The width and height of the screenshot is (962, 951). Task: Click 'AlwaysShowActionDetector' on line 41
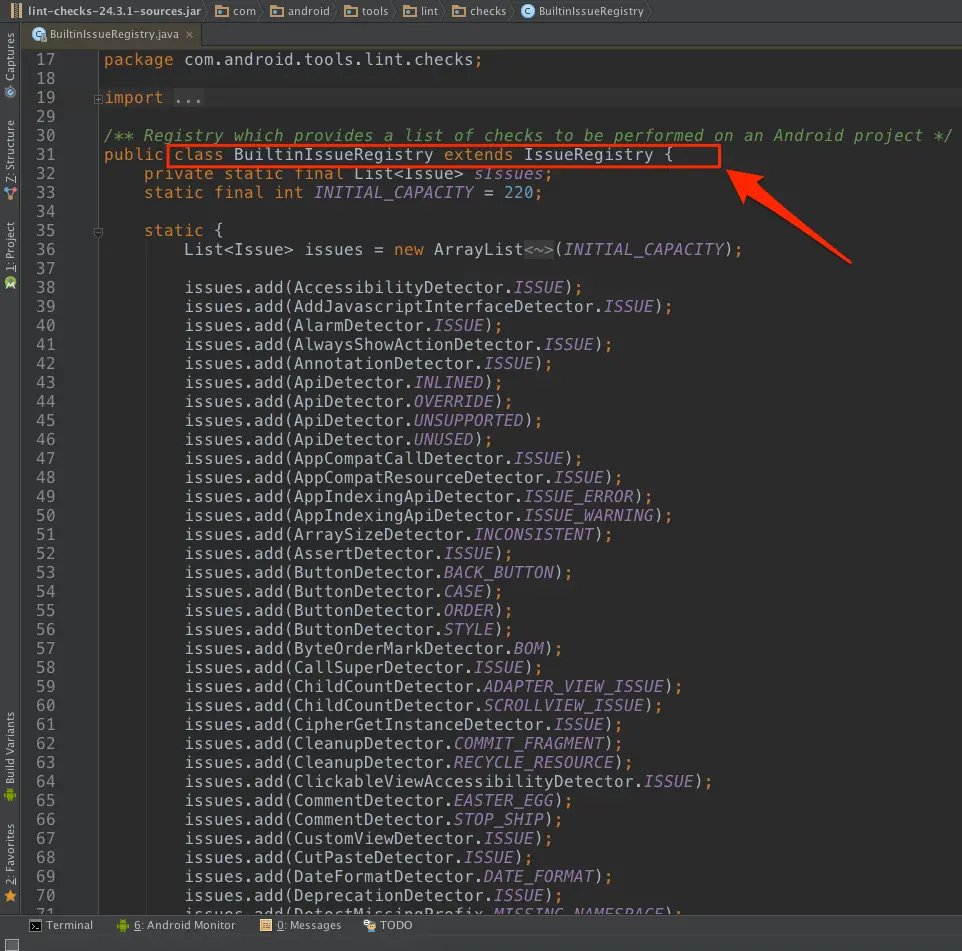point(414,345)
